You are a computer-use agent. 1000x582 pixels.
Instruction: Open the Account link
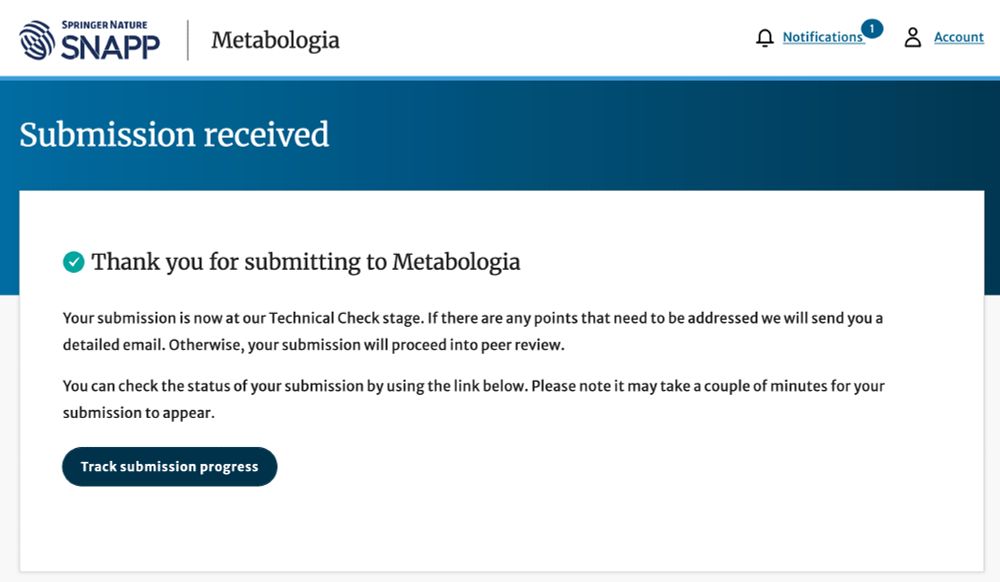(x=959, y=37)
